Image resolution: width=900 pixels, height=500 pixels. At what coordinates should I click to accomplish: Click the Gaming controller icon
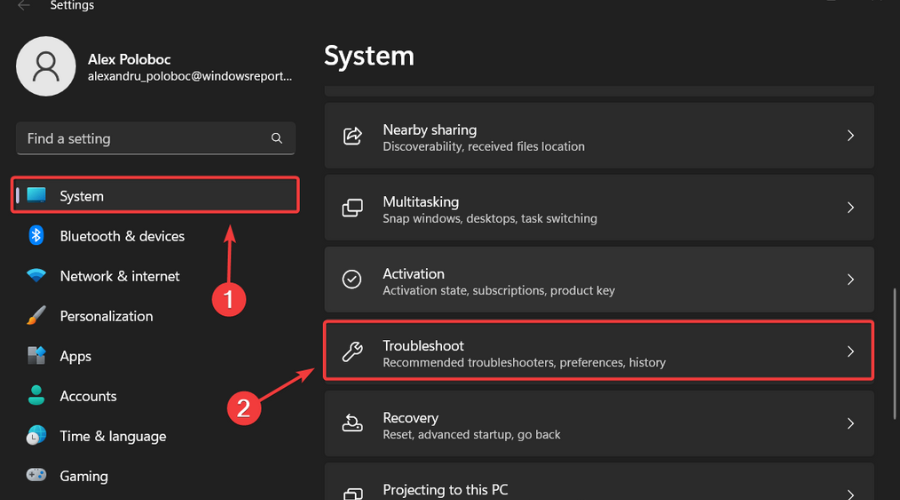point(37,476)
